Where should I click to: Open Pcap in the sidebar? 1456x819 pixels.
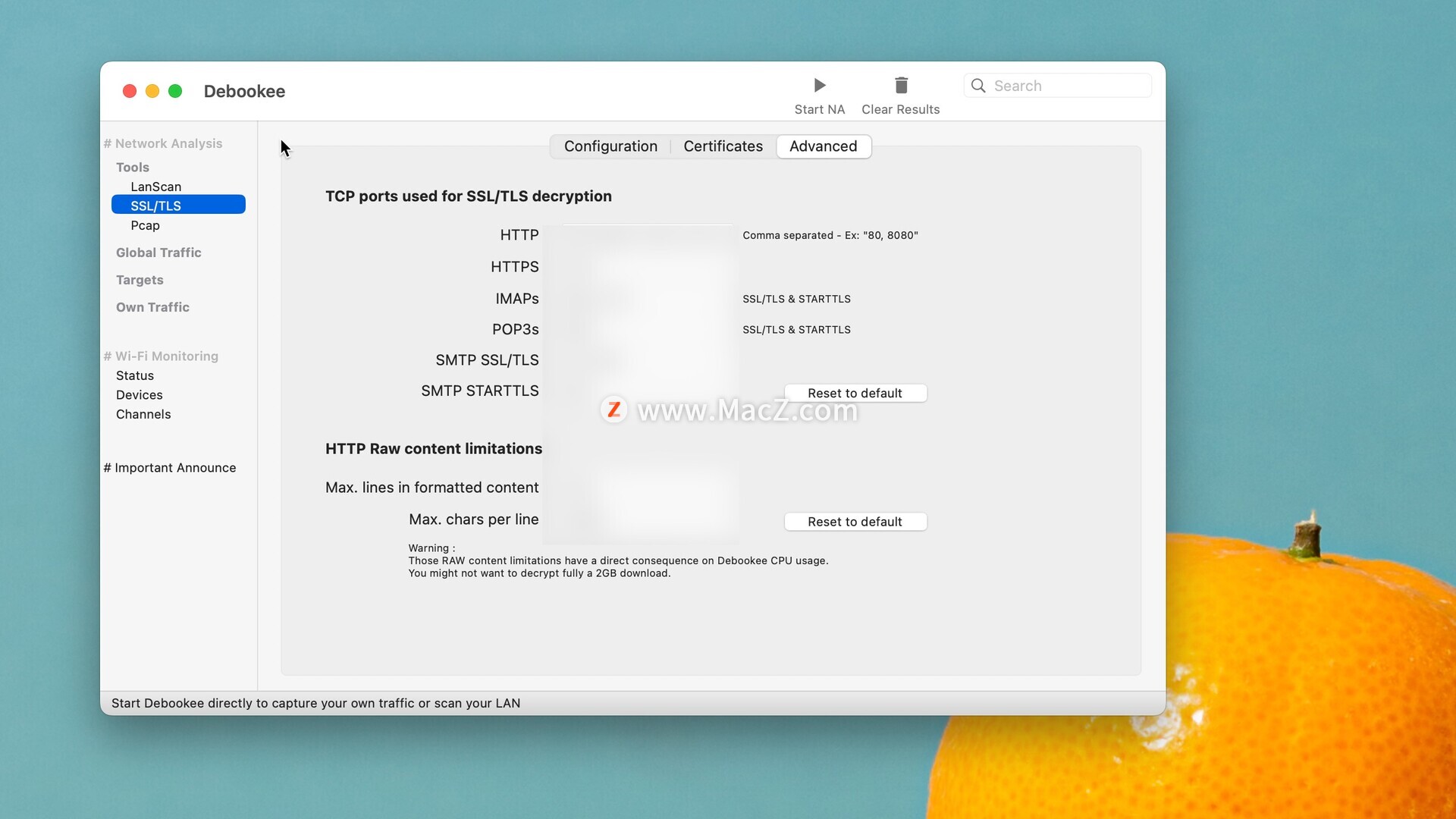(x=145, y=225)
